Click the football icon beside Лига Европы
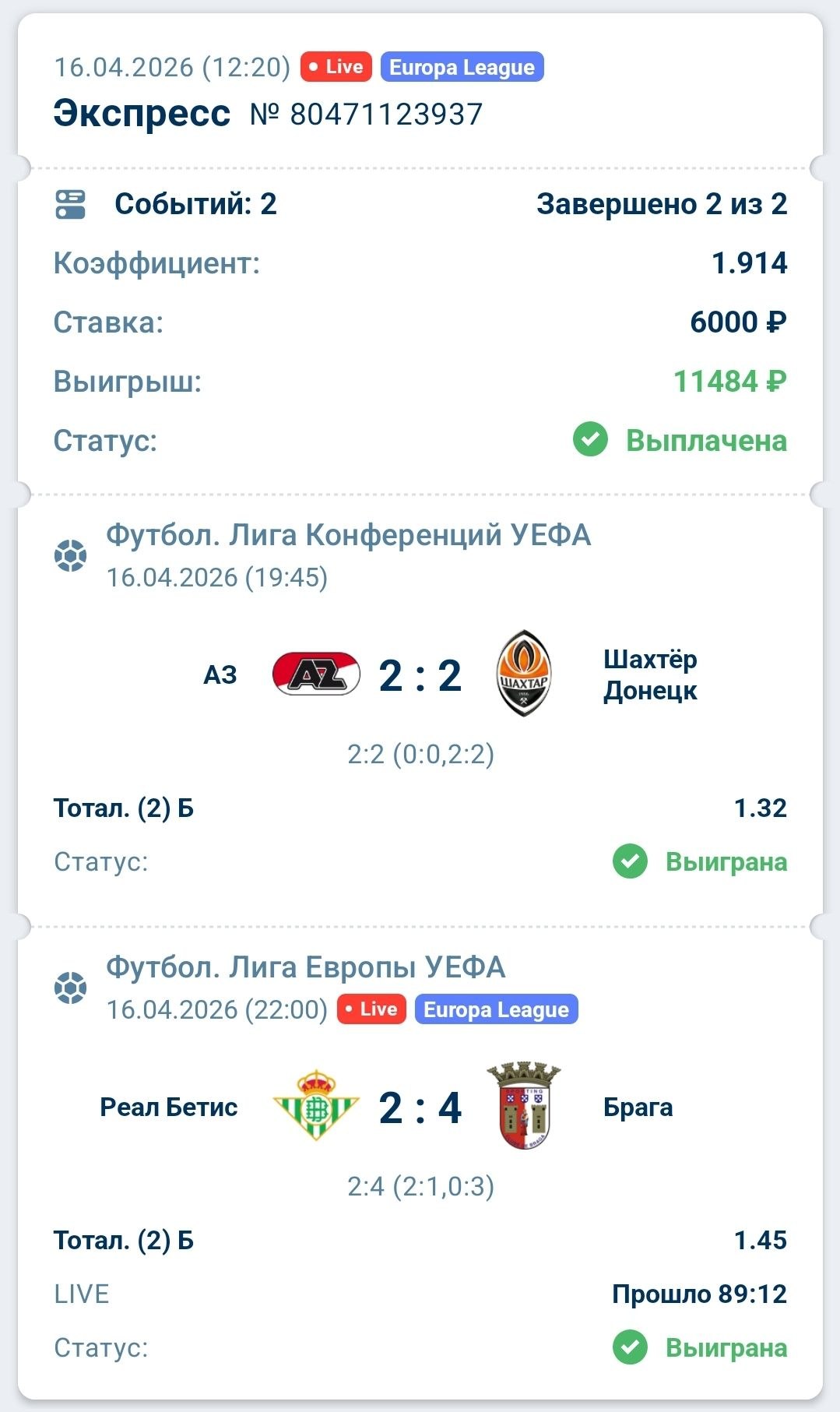The image size is (840, 1412). 71,988
